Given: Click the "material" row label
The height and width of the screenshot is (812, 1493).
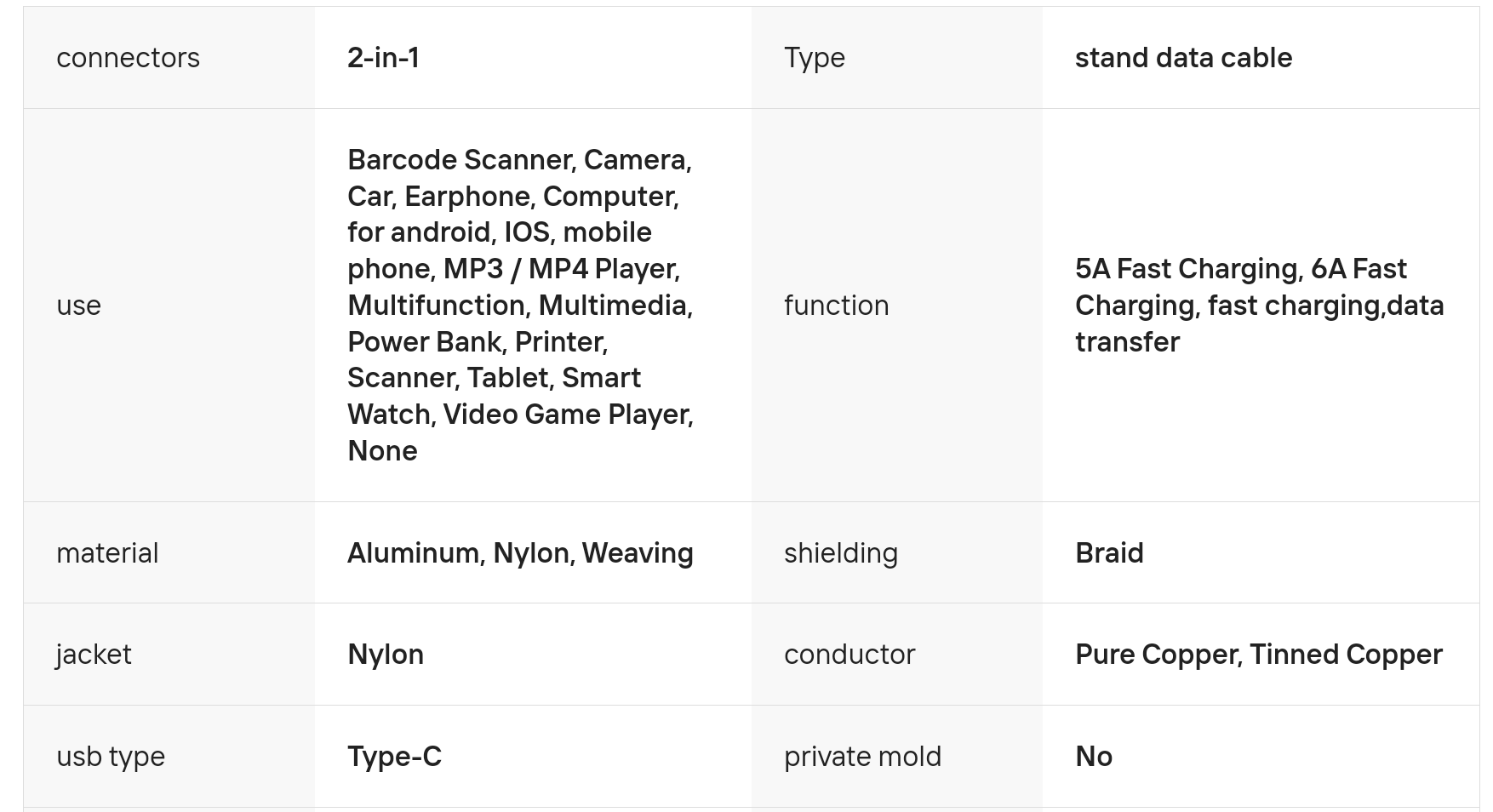Looking at the screenshot, I should pos(107,553).
